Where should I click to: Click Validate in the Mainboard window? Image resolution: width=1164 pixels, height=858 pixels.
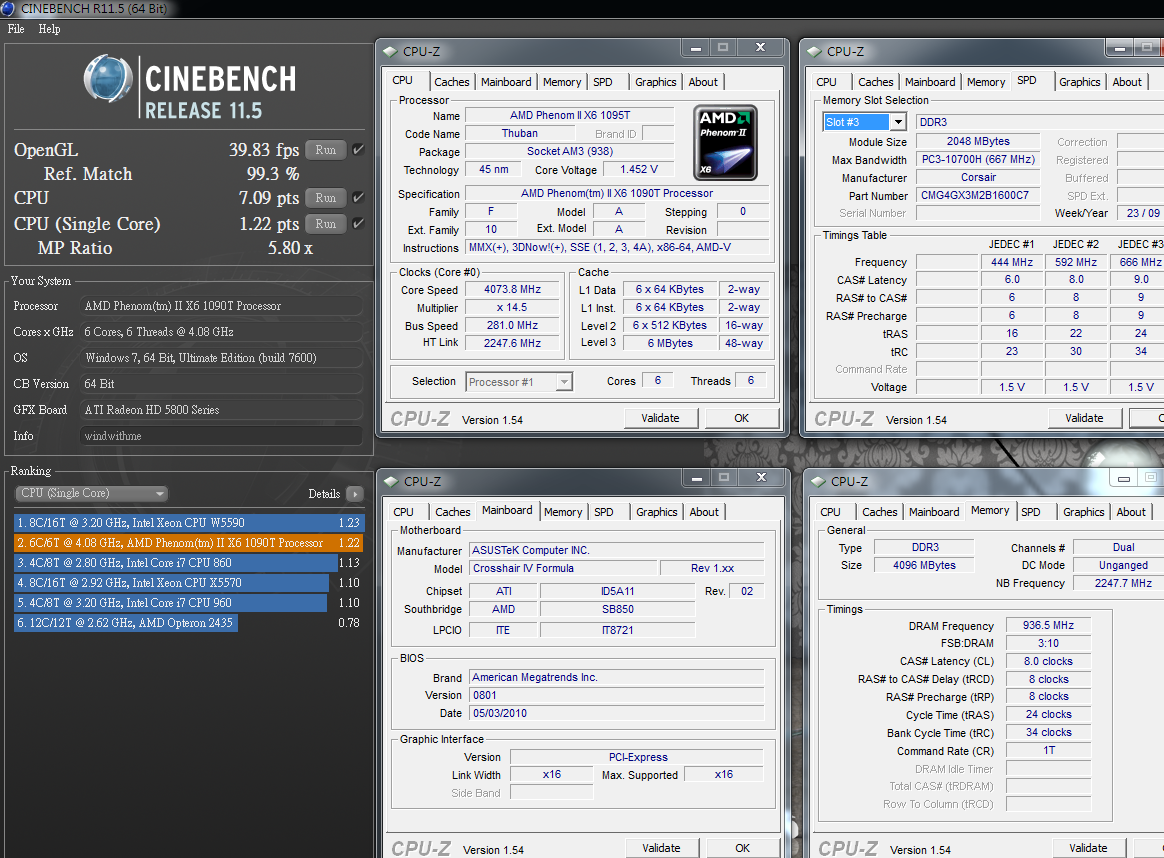pyautogui.click(x=661, y=848)
